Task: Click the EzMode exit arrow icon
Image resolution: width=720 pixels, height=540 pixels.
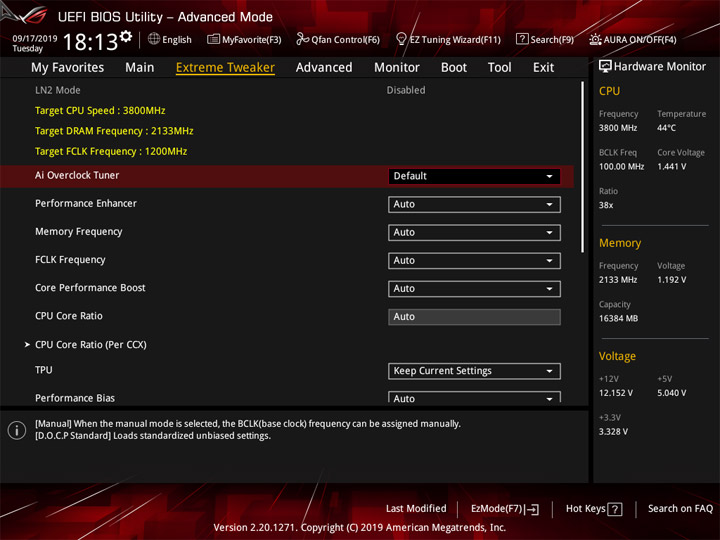Action: (x=532, y=509)
